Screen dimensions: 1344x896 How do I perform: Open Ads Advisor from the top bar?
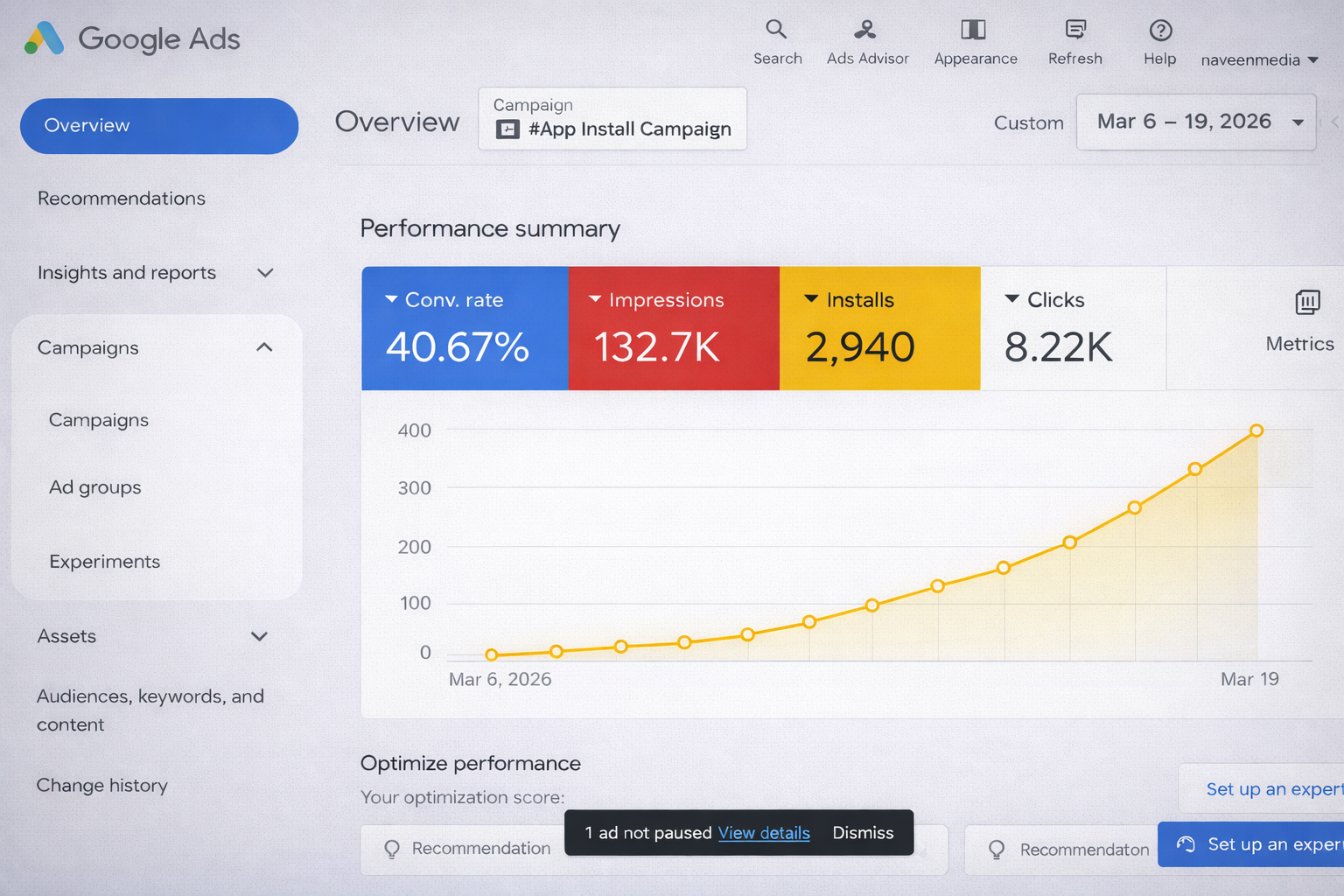[865, 30]
